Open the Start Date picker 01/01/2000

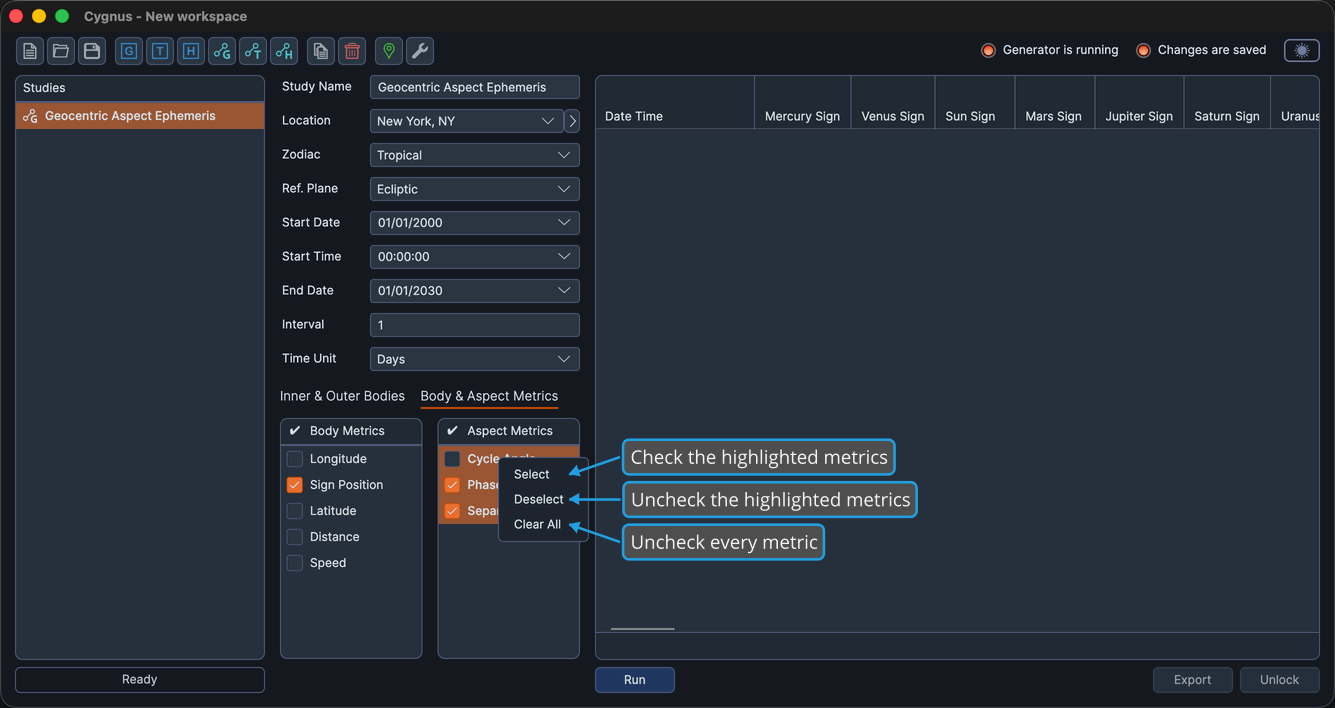pyautogui.click(x=475, y=223)
